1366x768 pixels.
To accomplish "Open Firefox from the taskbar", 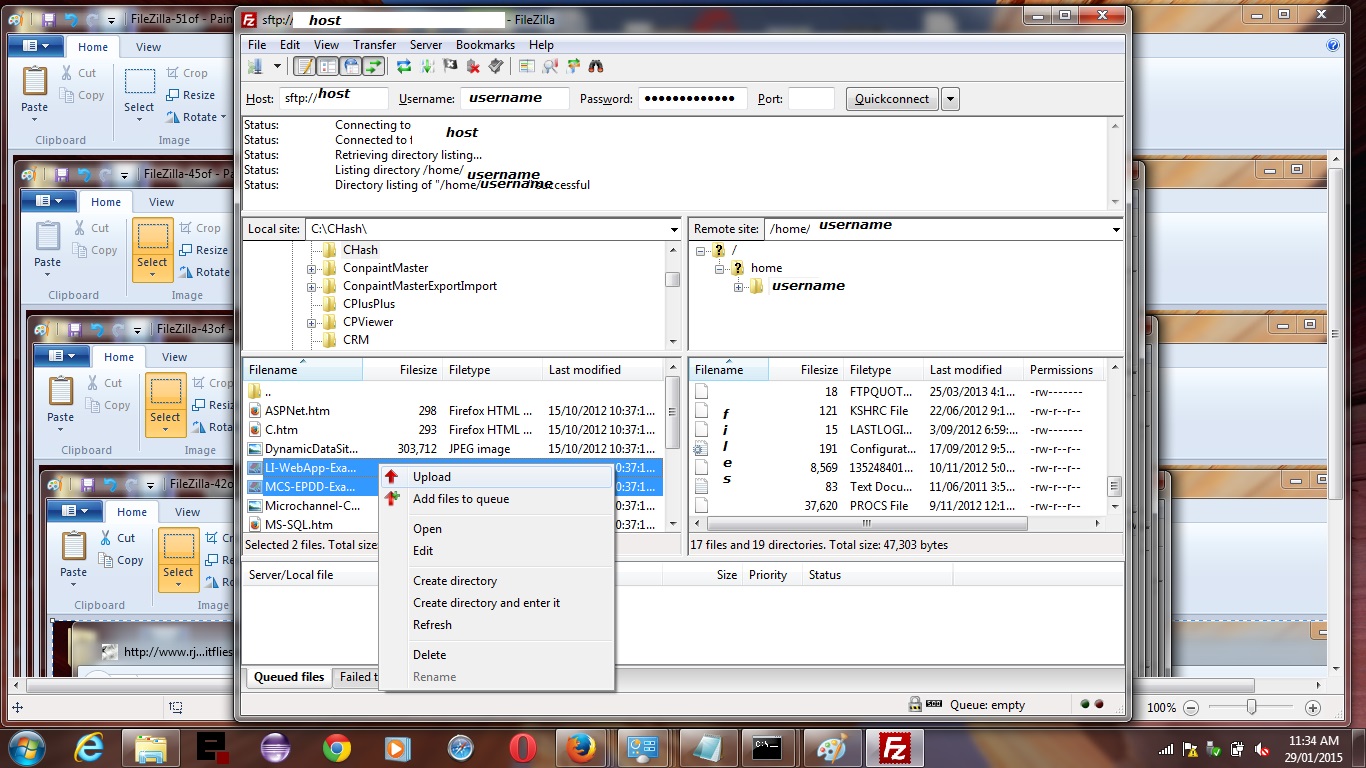I will (x=581, y=747).
